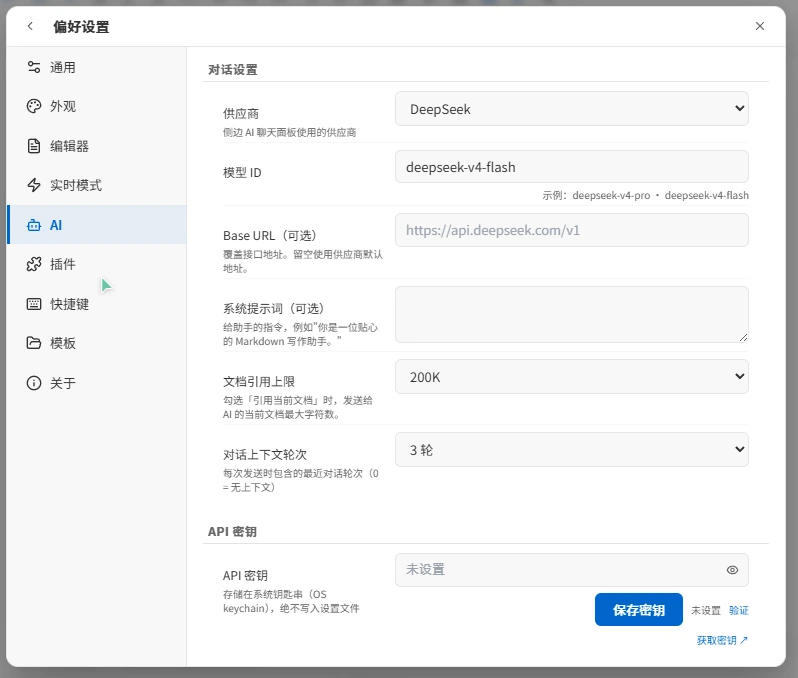Viewport: 798px width, 678px height.
Task: Open the 实时模式 section
Action: point(97,185)
